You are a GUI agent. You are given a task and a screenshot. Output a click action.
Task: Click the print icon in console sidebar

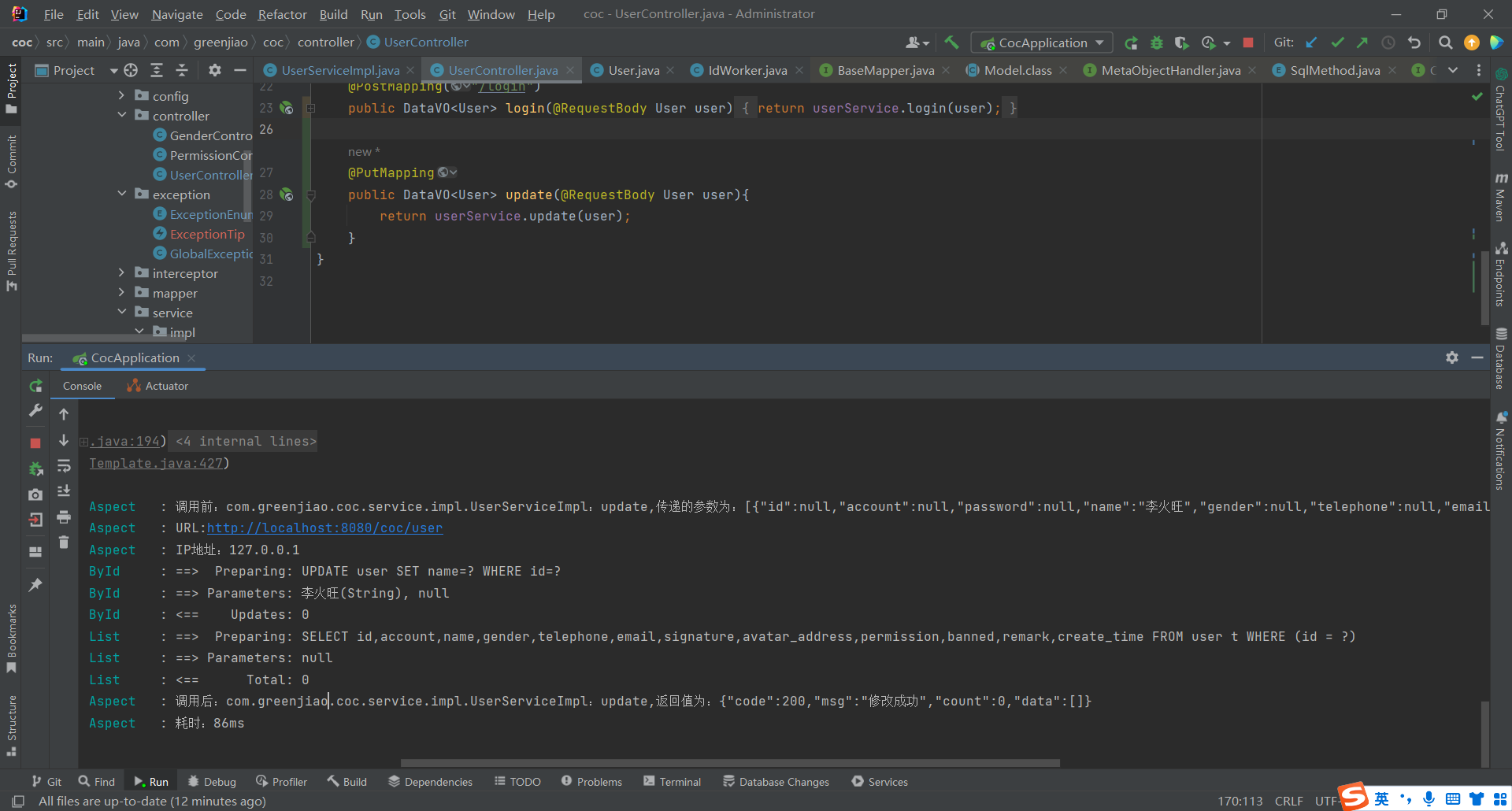64,517
